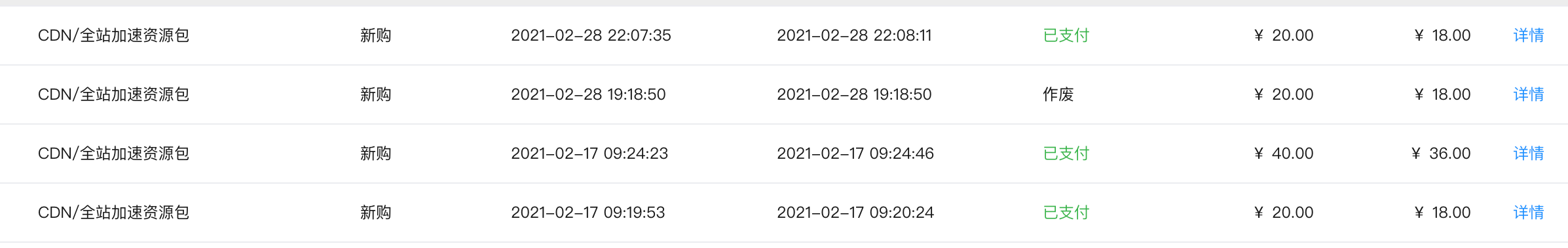Click 已支付 status of the 09:20:24 payment
1568x248 pixels.
(1066, 213)
